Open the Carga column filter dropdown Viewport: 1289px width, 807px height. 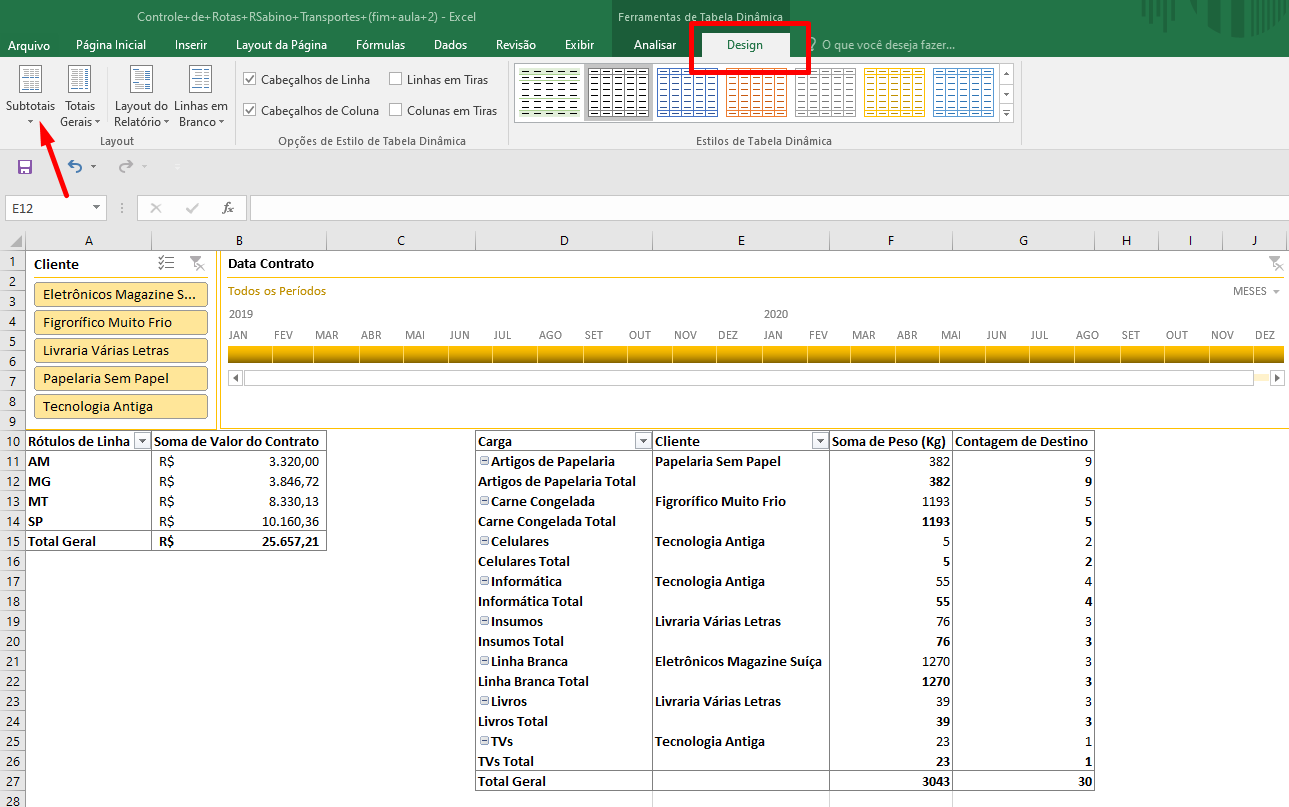click(643, 441)
